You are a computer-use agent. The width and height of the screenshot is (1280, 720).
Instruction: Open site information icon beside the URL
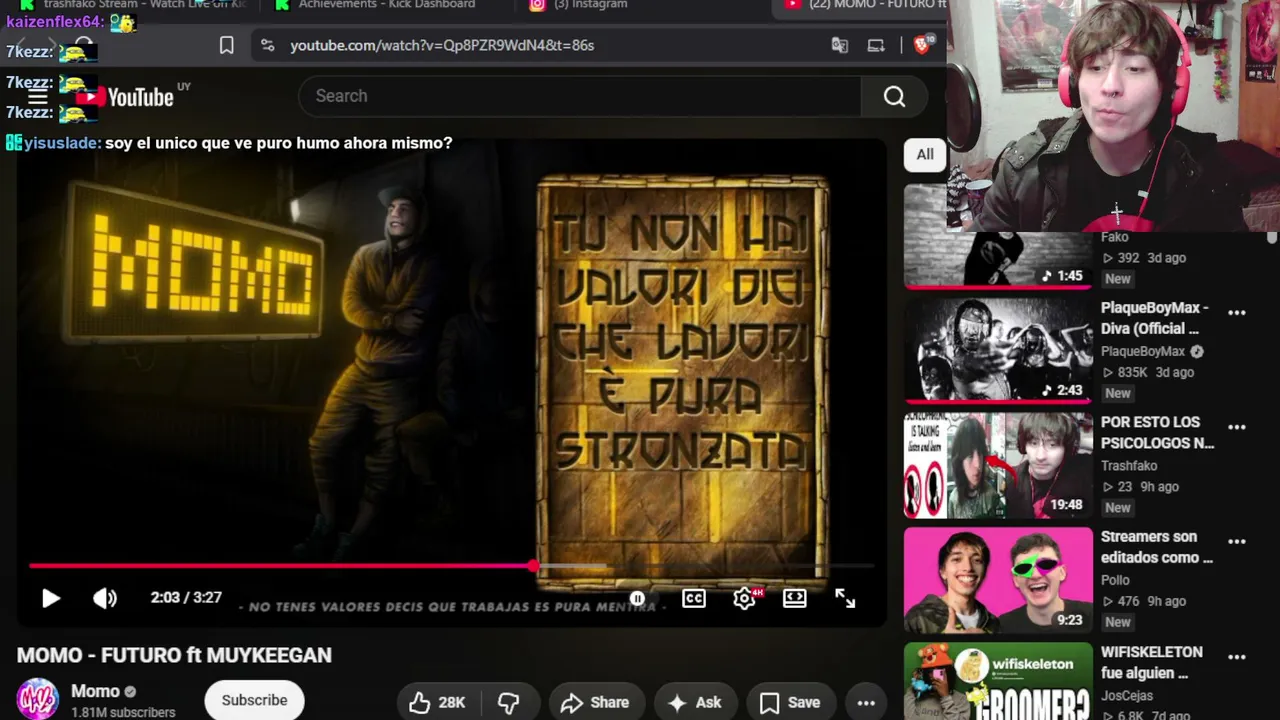[x=267, y=45]
